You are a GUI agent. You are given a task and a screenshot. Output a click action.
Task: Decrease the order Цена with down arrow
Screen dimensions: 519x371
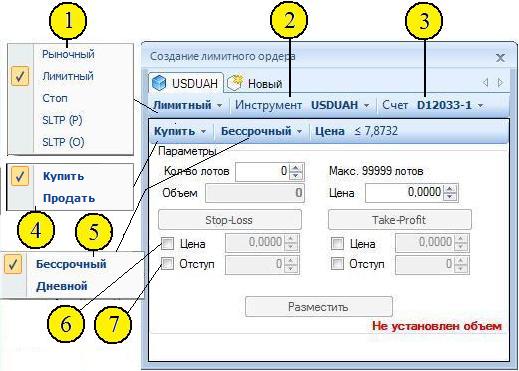[x=450, y=197]
